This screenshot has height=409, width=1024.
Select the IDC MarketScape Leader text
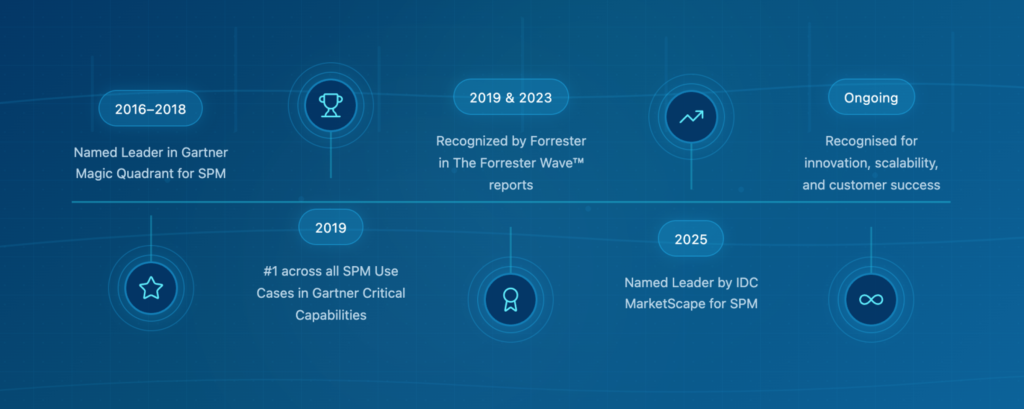point(690,293)
